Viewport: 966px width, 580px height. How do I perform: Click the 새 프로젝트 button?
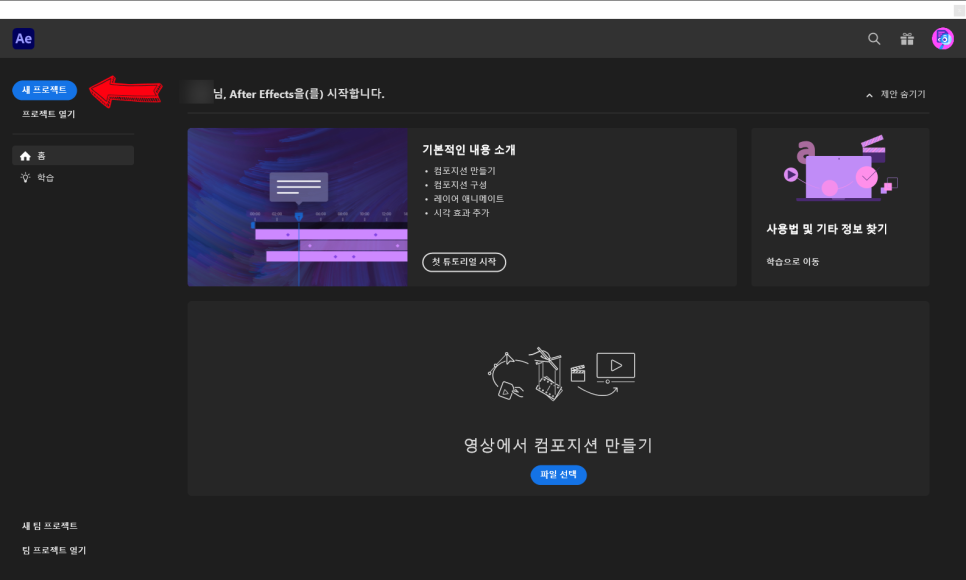click(44, 90)
